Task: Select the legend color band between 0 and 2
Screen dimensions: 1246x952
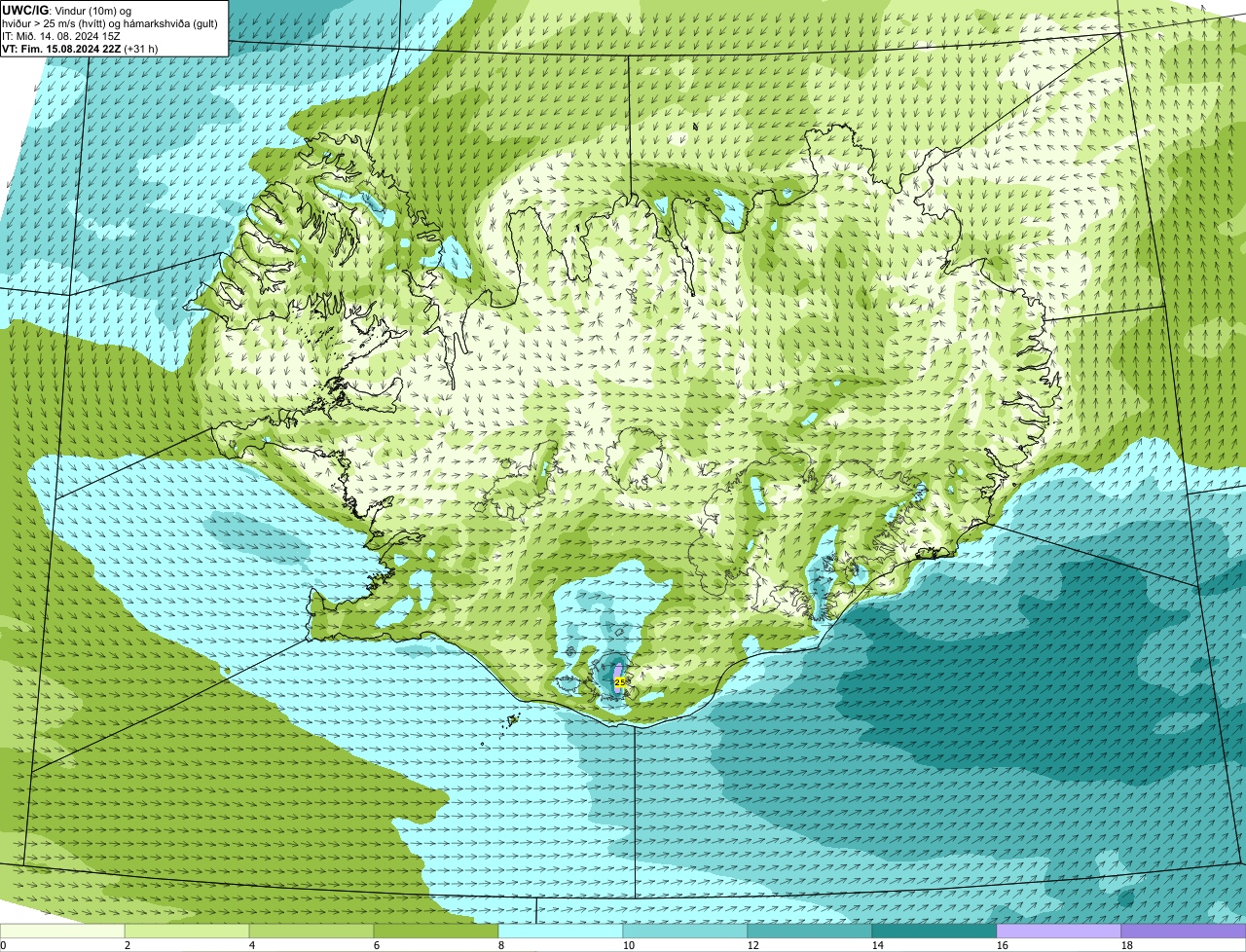Action: 62,932
